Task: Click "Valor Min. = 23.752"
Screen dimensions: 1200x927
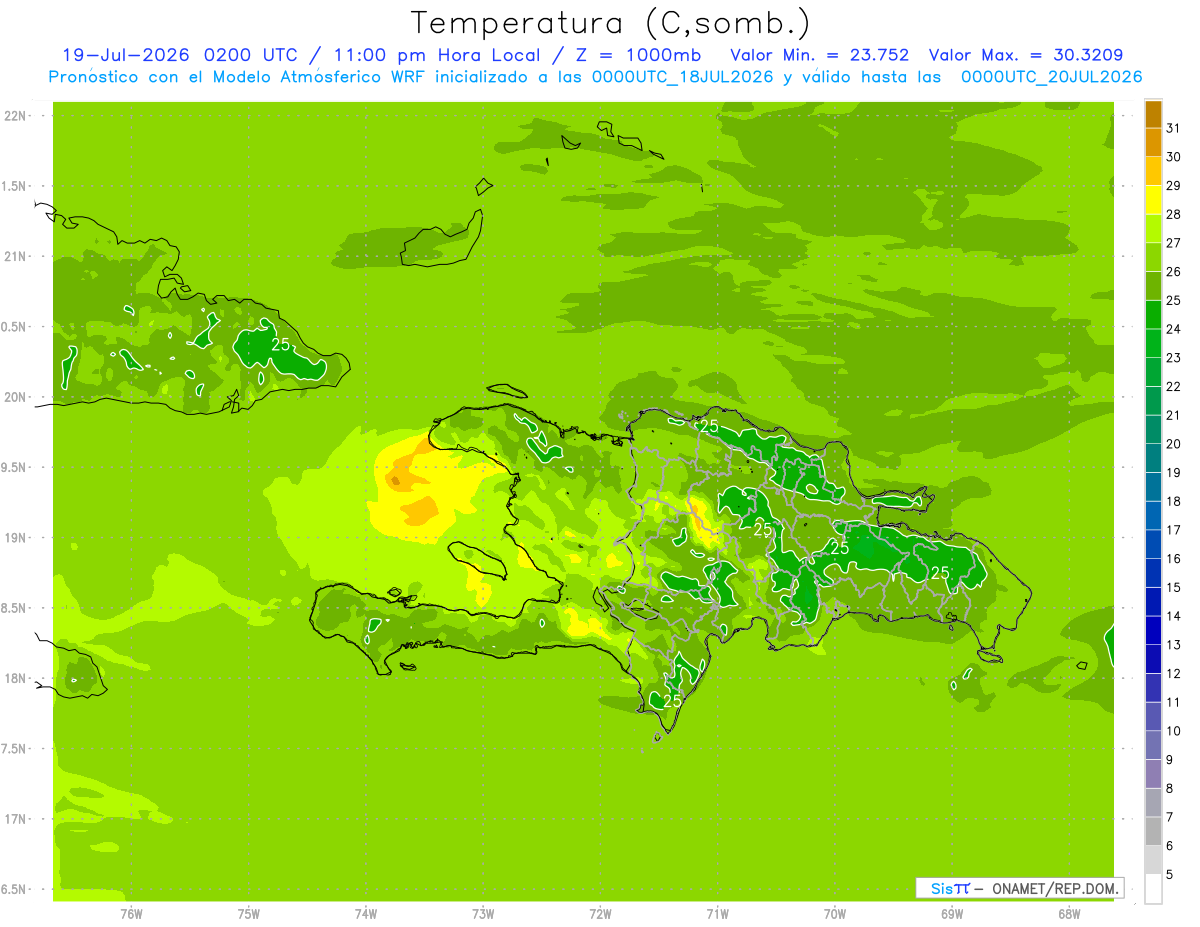Action: (x=819, y=55)
